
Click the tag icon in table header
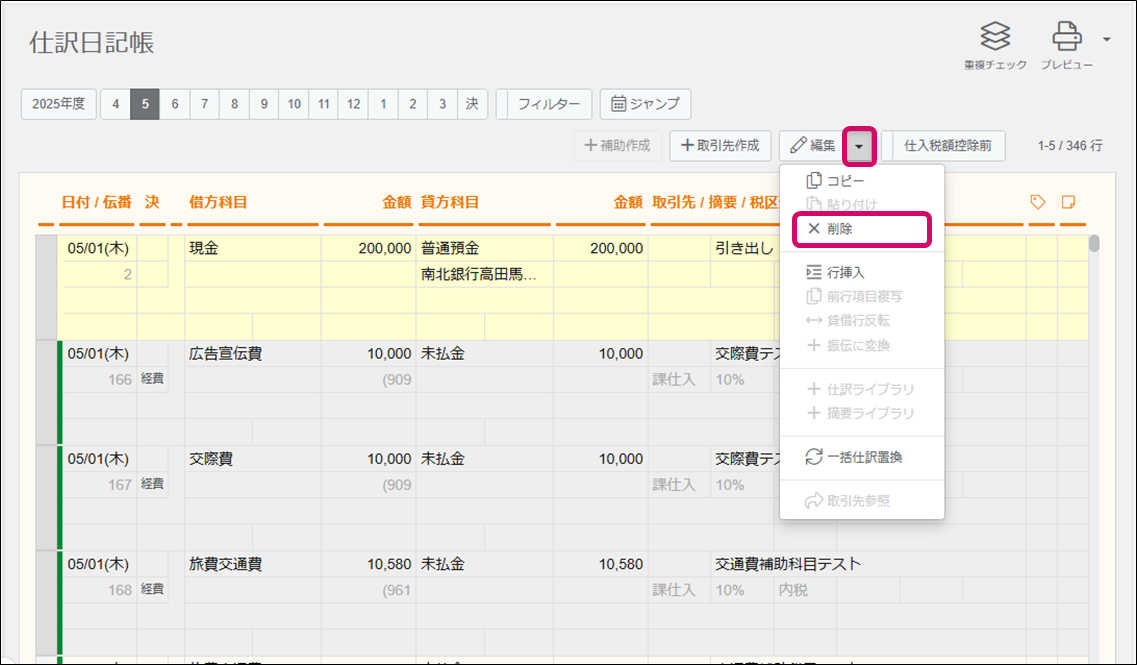click(x=1038, y=202)
